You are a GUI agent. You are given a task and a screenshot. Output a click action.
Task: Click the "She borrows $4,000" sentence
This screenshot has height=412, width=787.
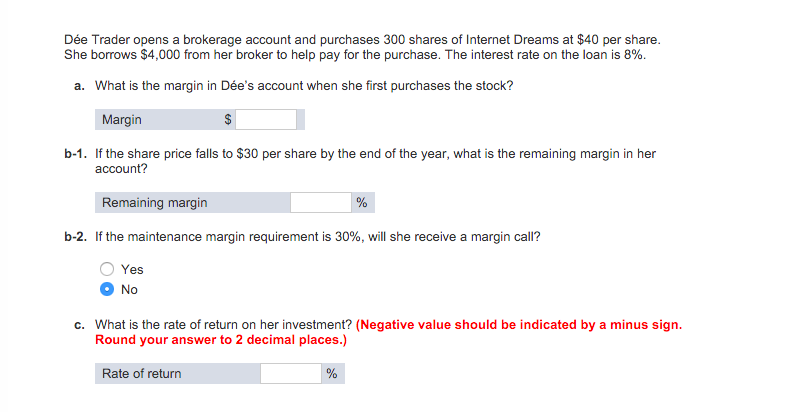click(x=355, y=55)
